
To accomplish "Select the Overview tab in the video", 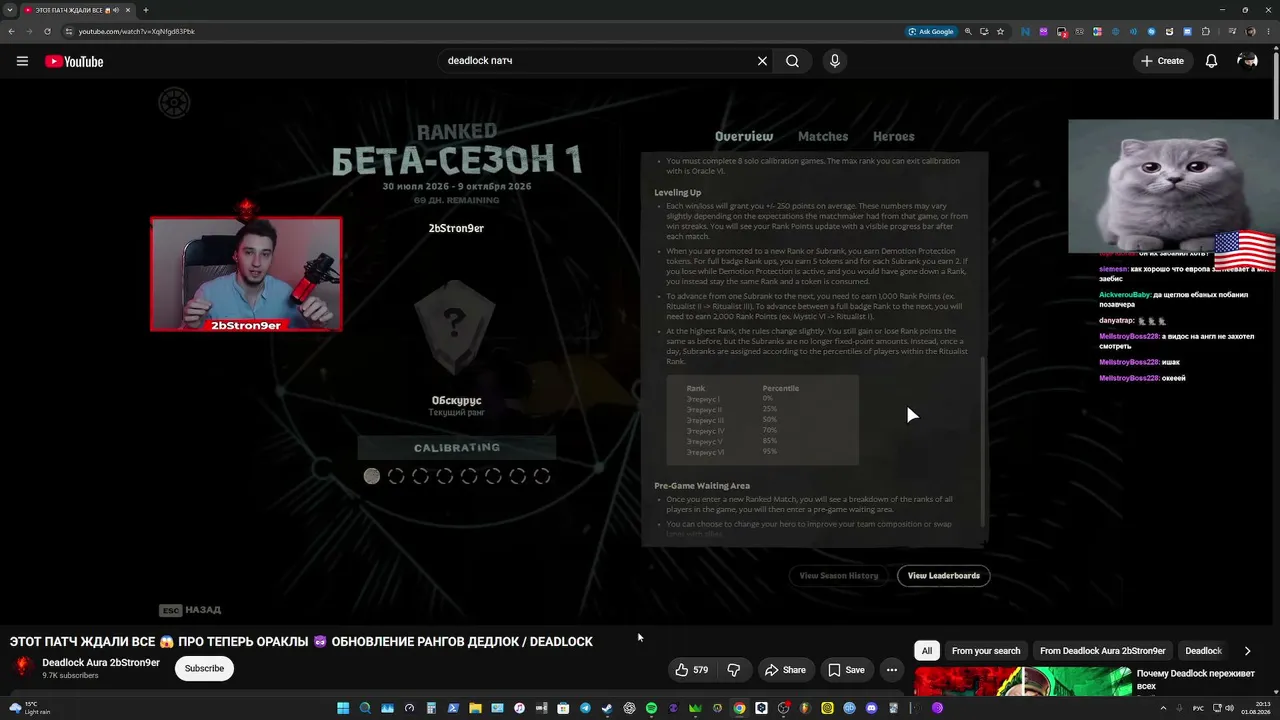I will [744, 136].
